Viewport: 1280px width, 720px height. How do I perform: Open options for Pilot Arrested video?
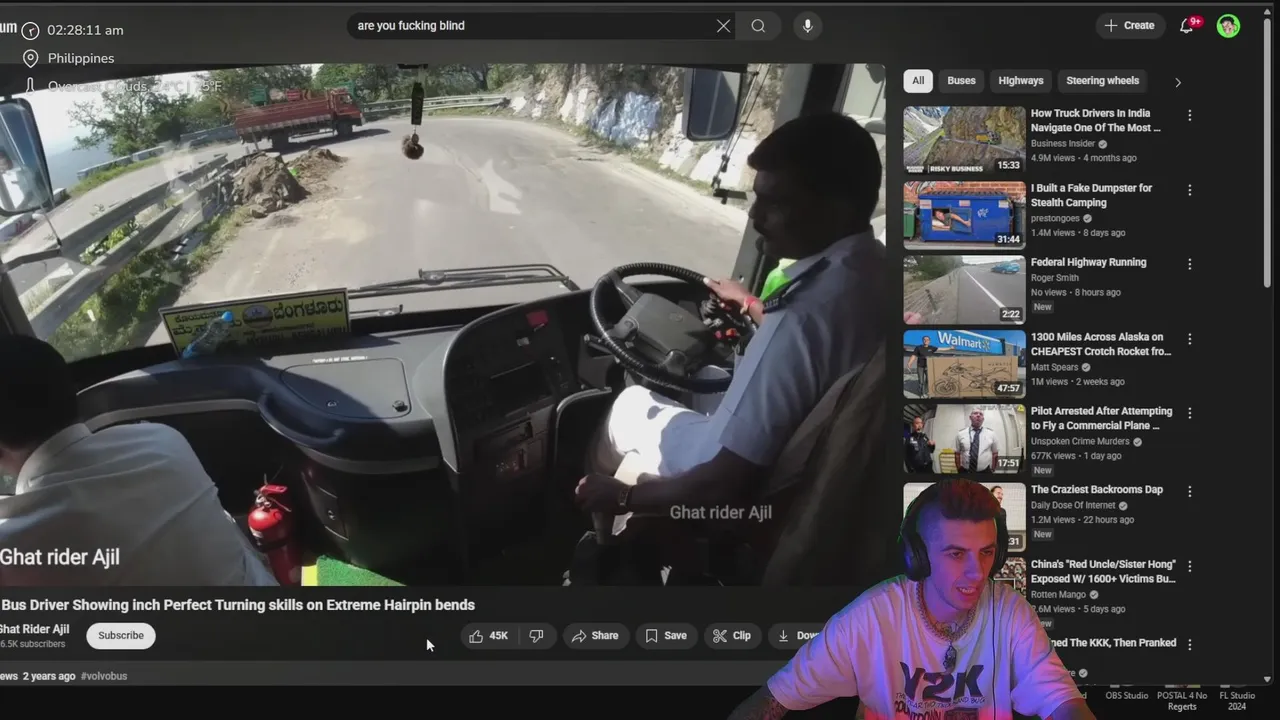(x=1189, y=413)
